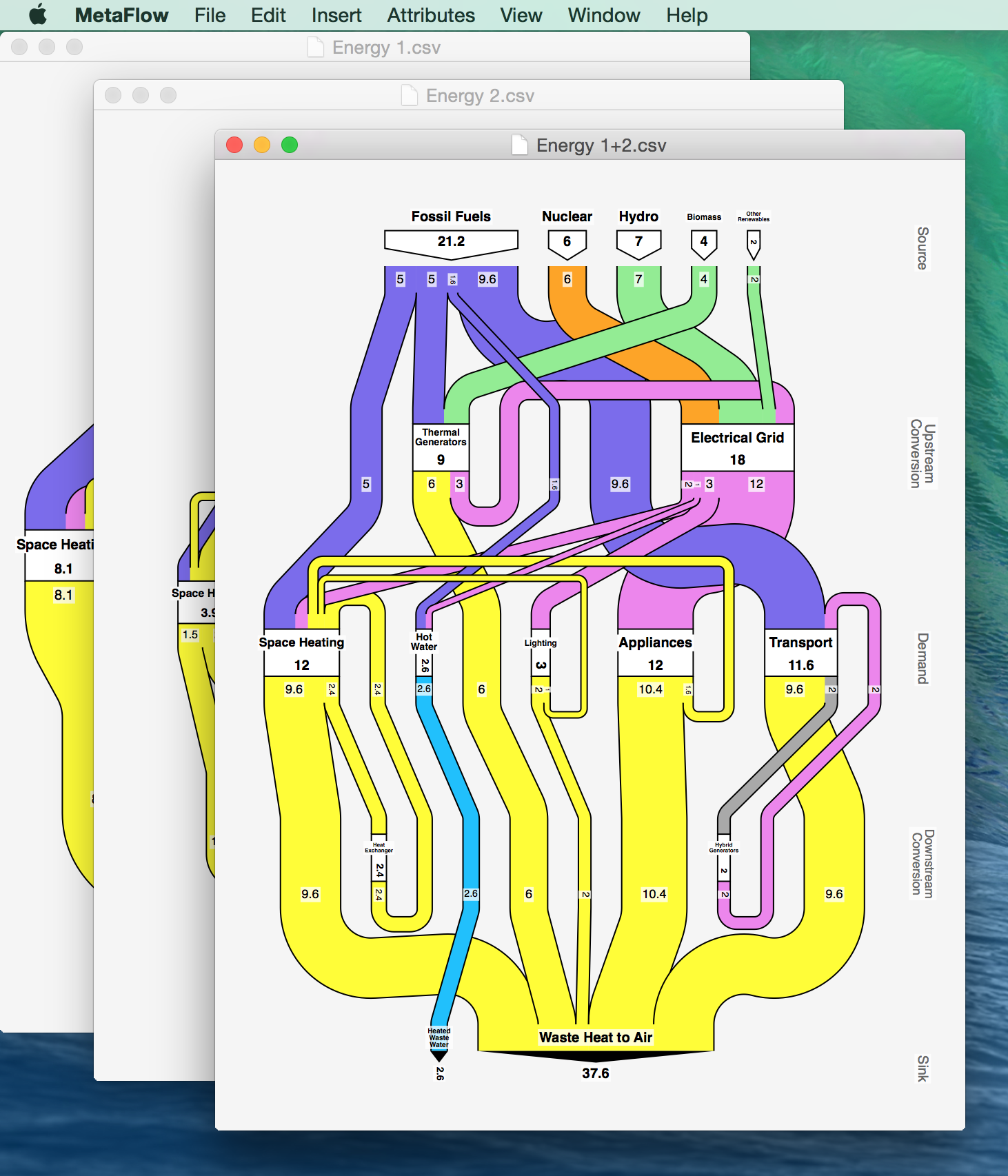Select the Hydro source node arrow
The image size is (1008, 1176).
(x=638, y=243)
